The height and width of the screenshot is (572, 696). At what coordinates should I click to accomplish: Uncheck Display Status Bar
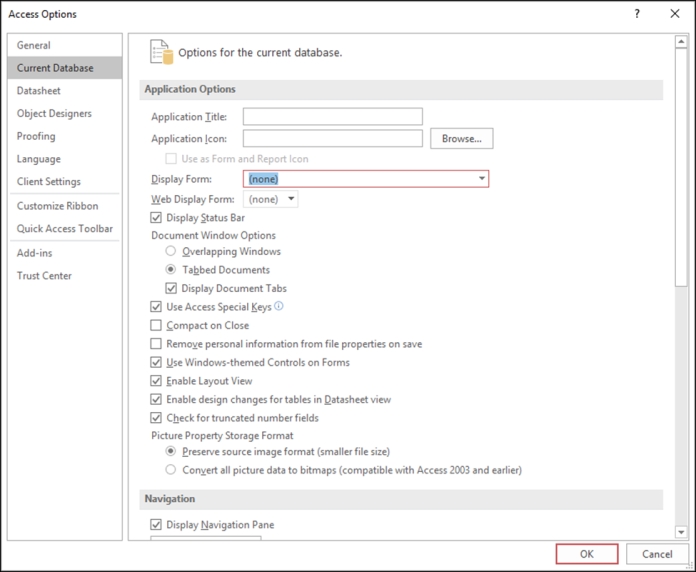pyautogui.click(x=156, y=218)
